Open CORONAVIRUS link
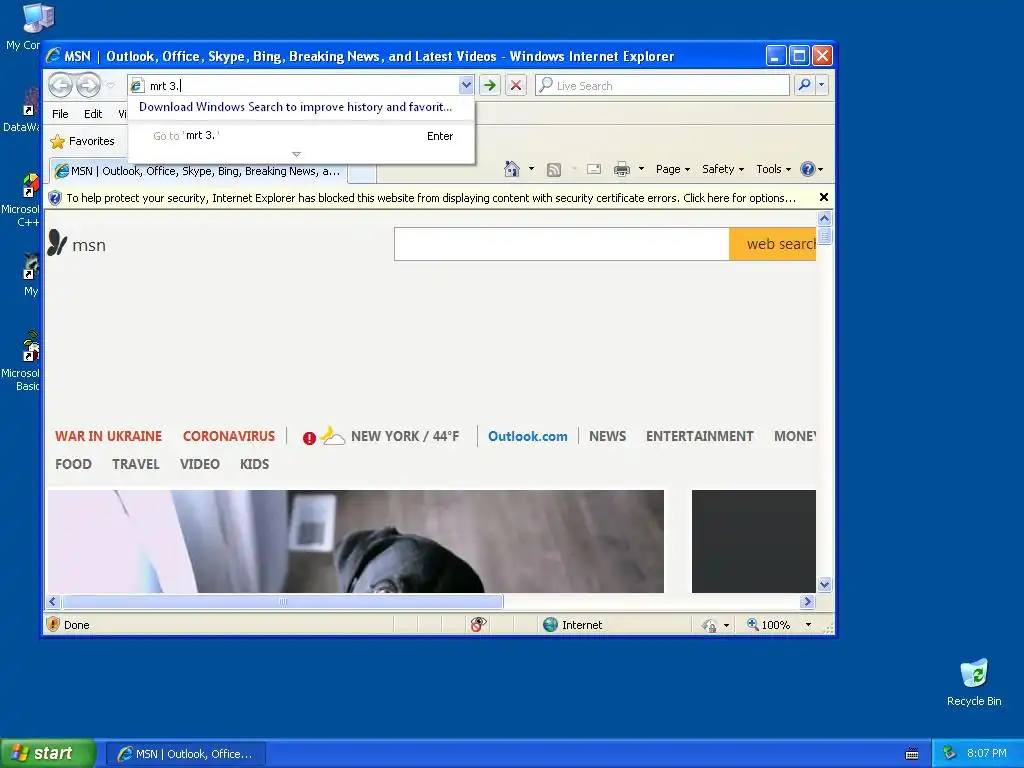The height and width of the screenshot is (768, 1024). click(x=229, y=436)
